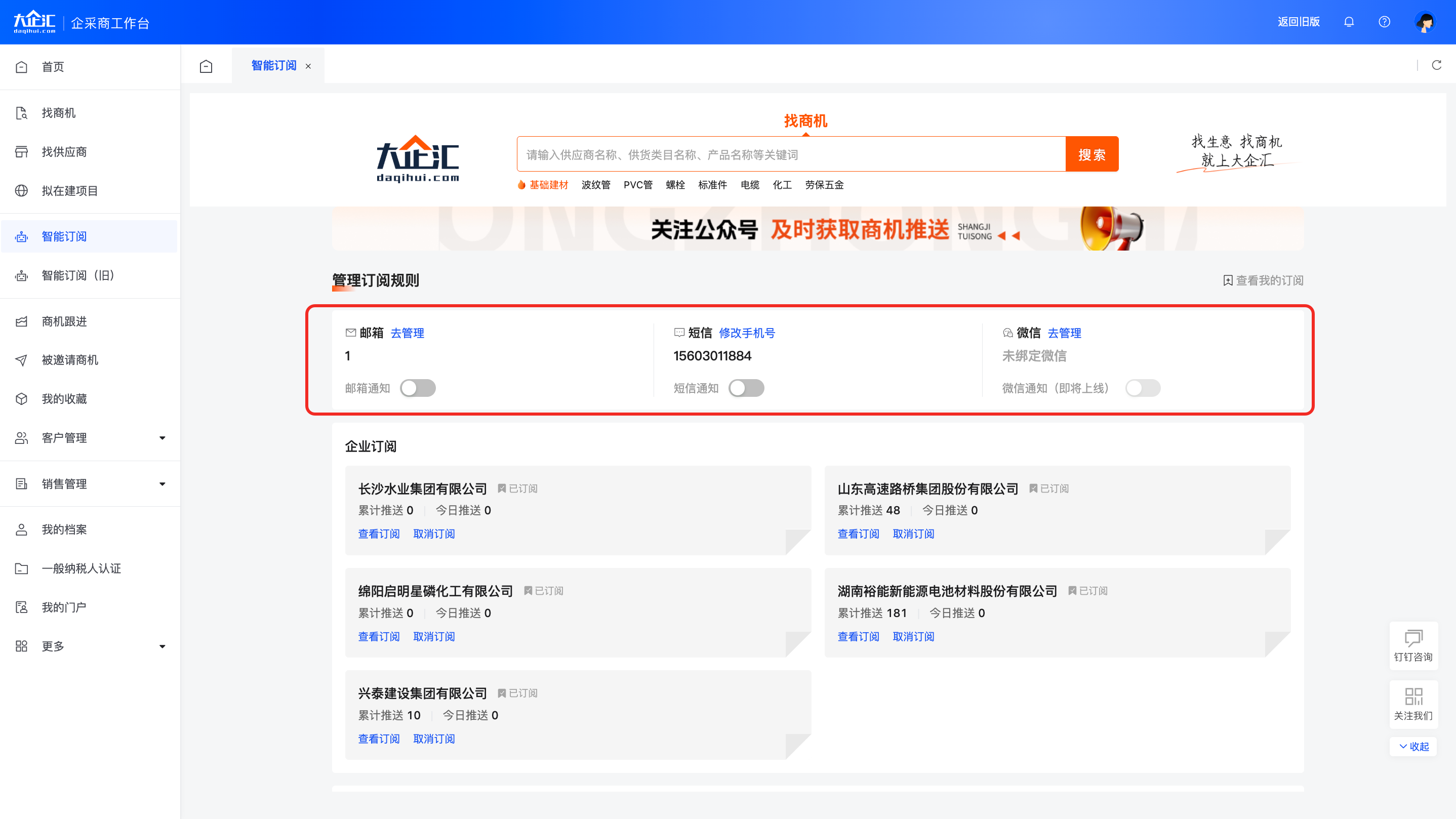Click 查看订阅 for 绵阳启明星磷化工
Viewport: 1456px width, 819px height.
click(379, 637)
